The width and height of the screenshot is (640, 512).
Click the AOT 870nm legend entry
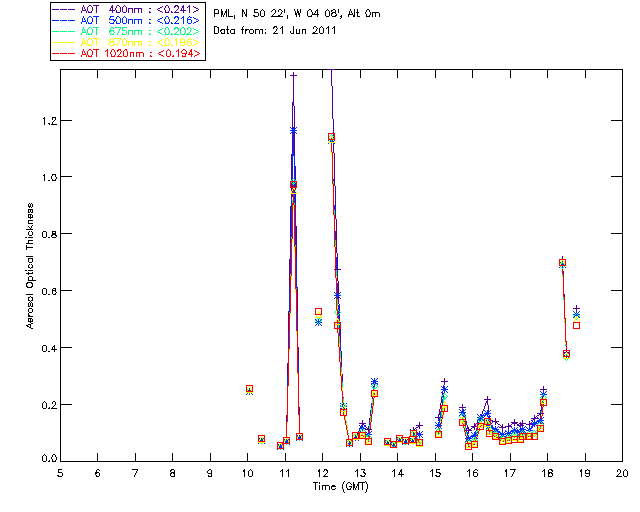pos(127,42)
